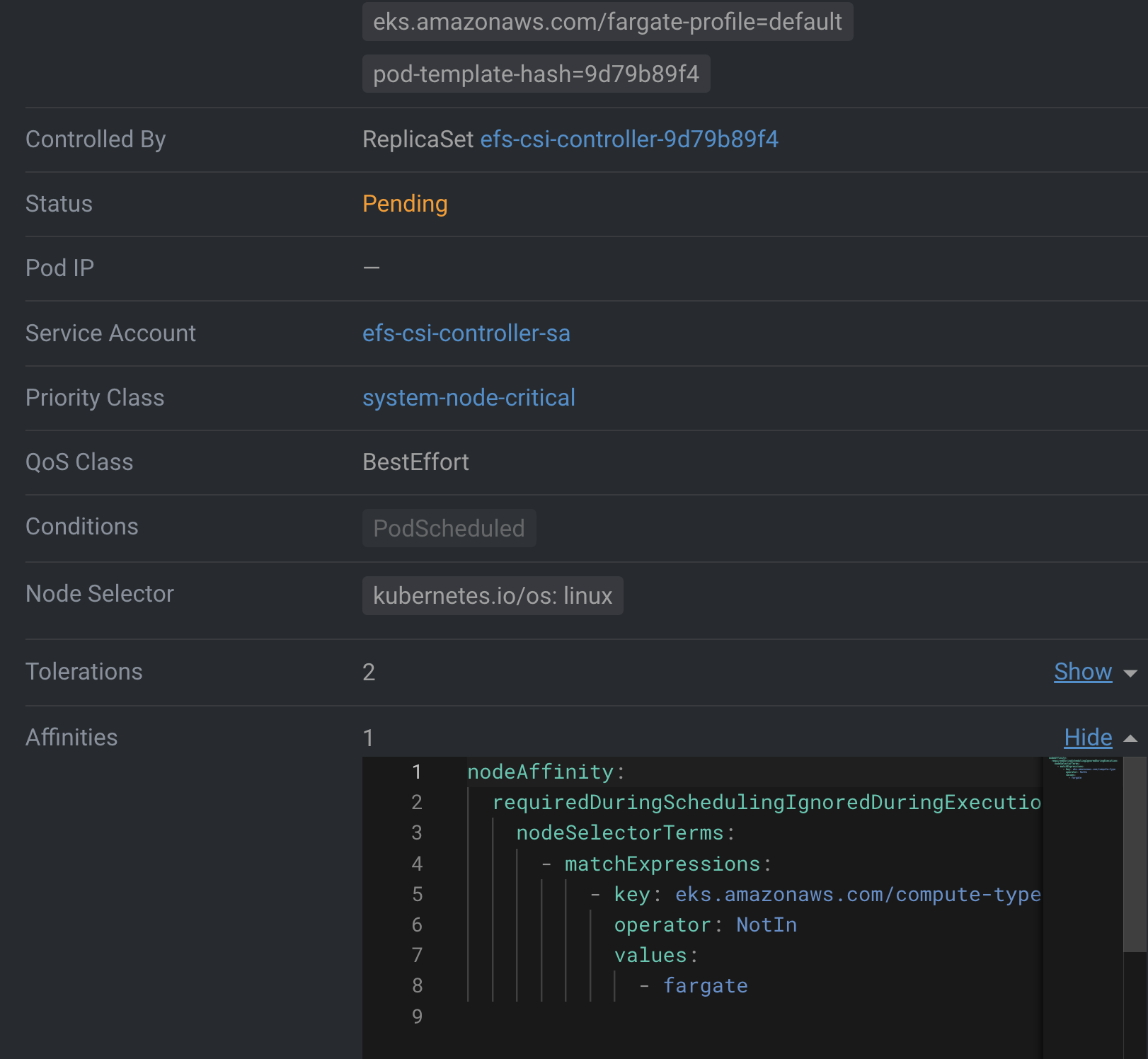This screenshot has height=1059, width=1148.
Task: Click the Affinities collapse triangle
Action: coord(1130,738)
